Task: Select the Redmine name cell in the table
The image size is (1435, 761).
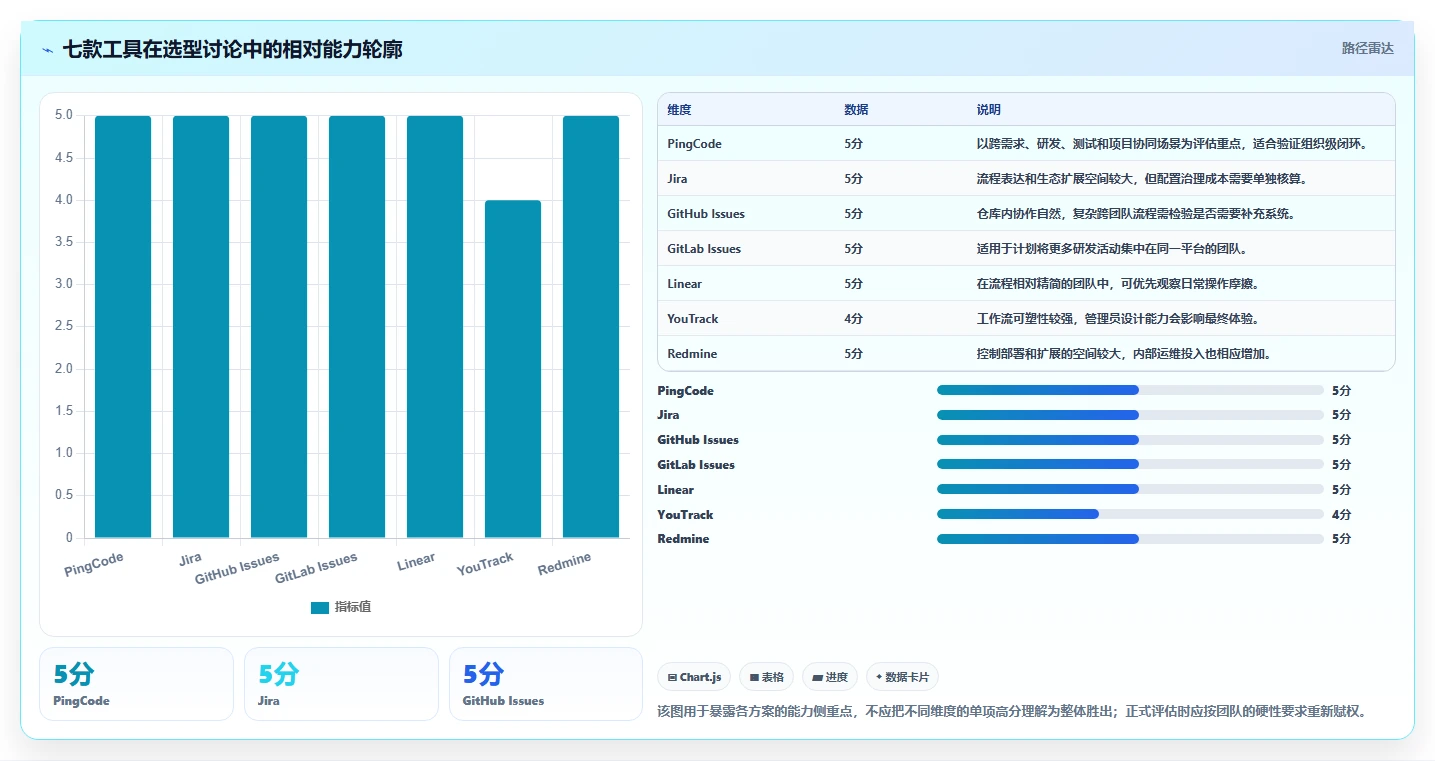Action: [692, 354]
